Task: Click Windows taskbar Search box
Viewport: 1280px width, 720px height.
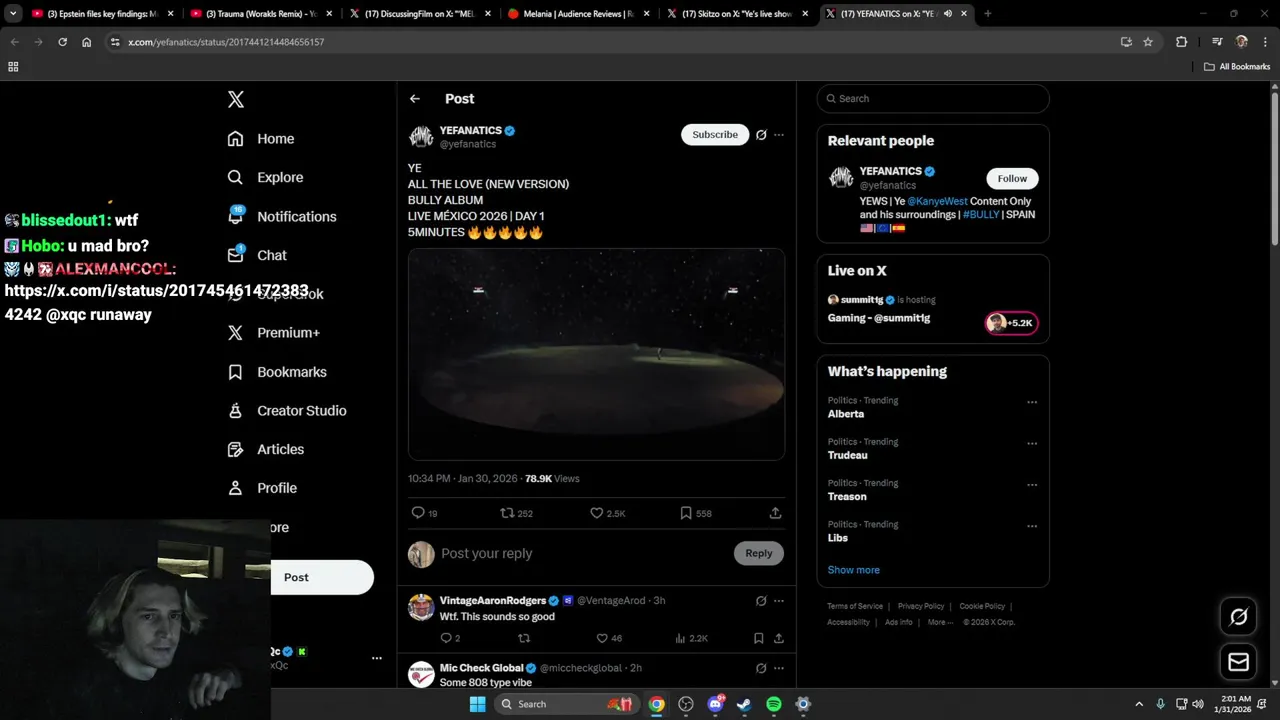Action: 566,704
